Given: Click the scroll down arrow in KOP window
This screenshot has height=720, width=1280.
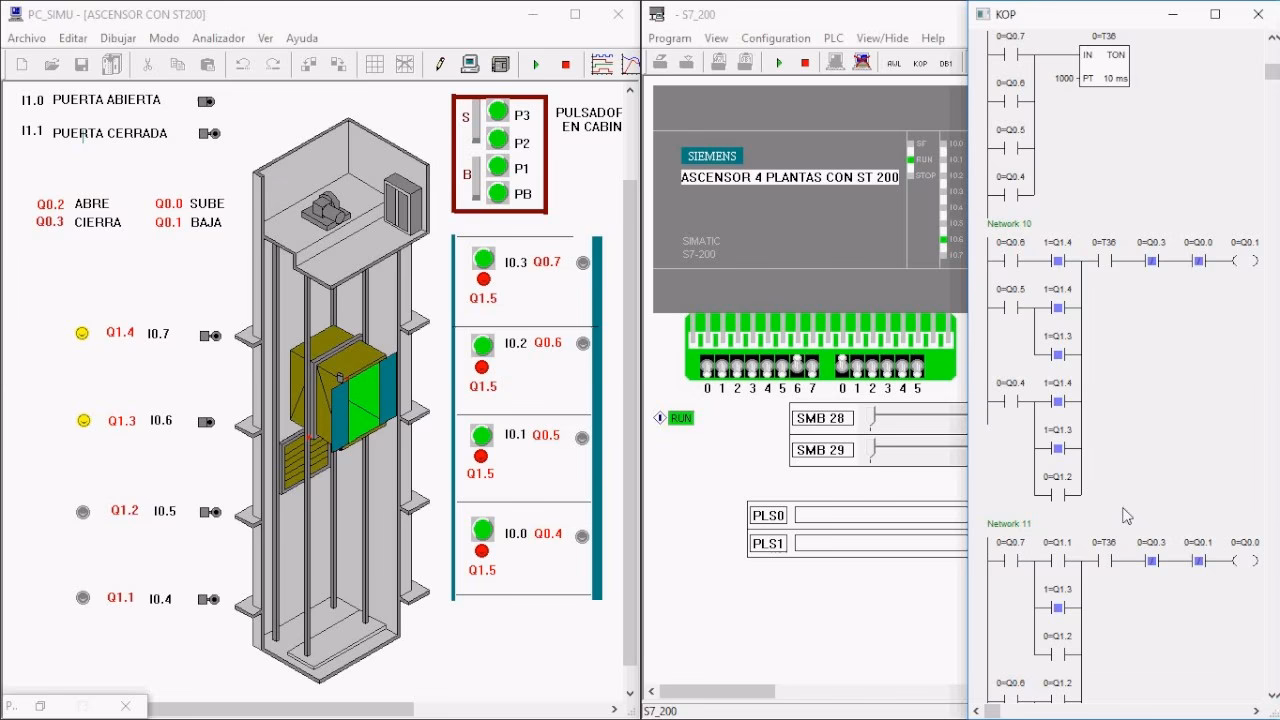Looking at the screenshot, I should [x=1272, y=694].
